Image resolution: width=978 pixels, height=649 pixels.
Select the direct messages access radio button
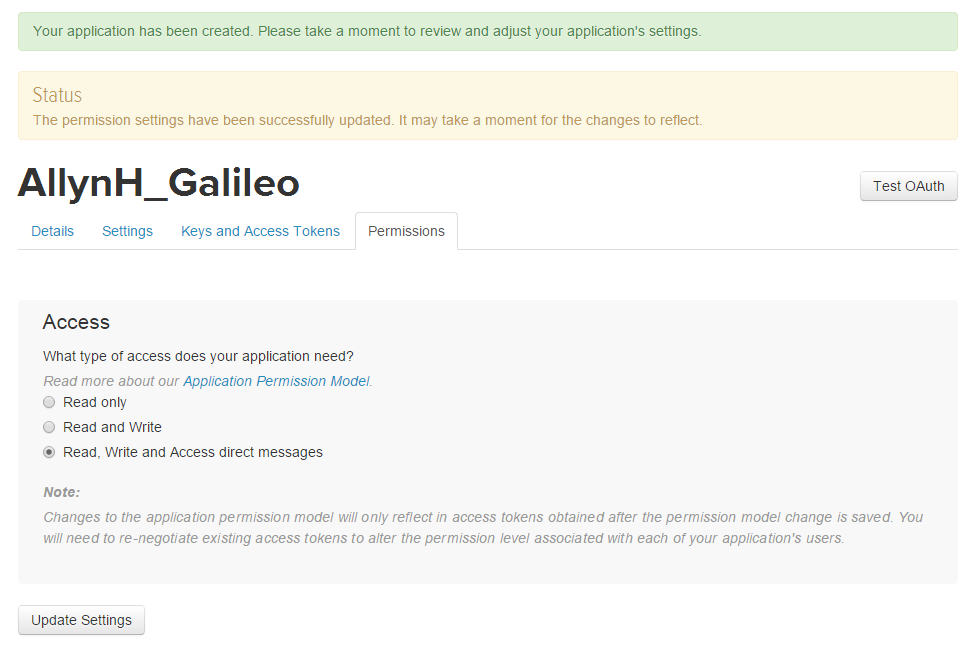coord(49,452)
